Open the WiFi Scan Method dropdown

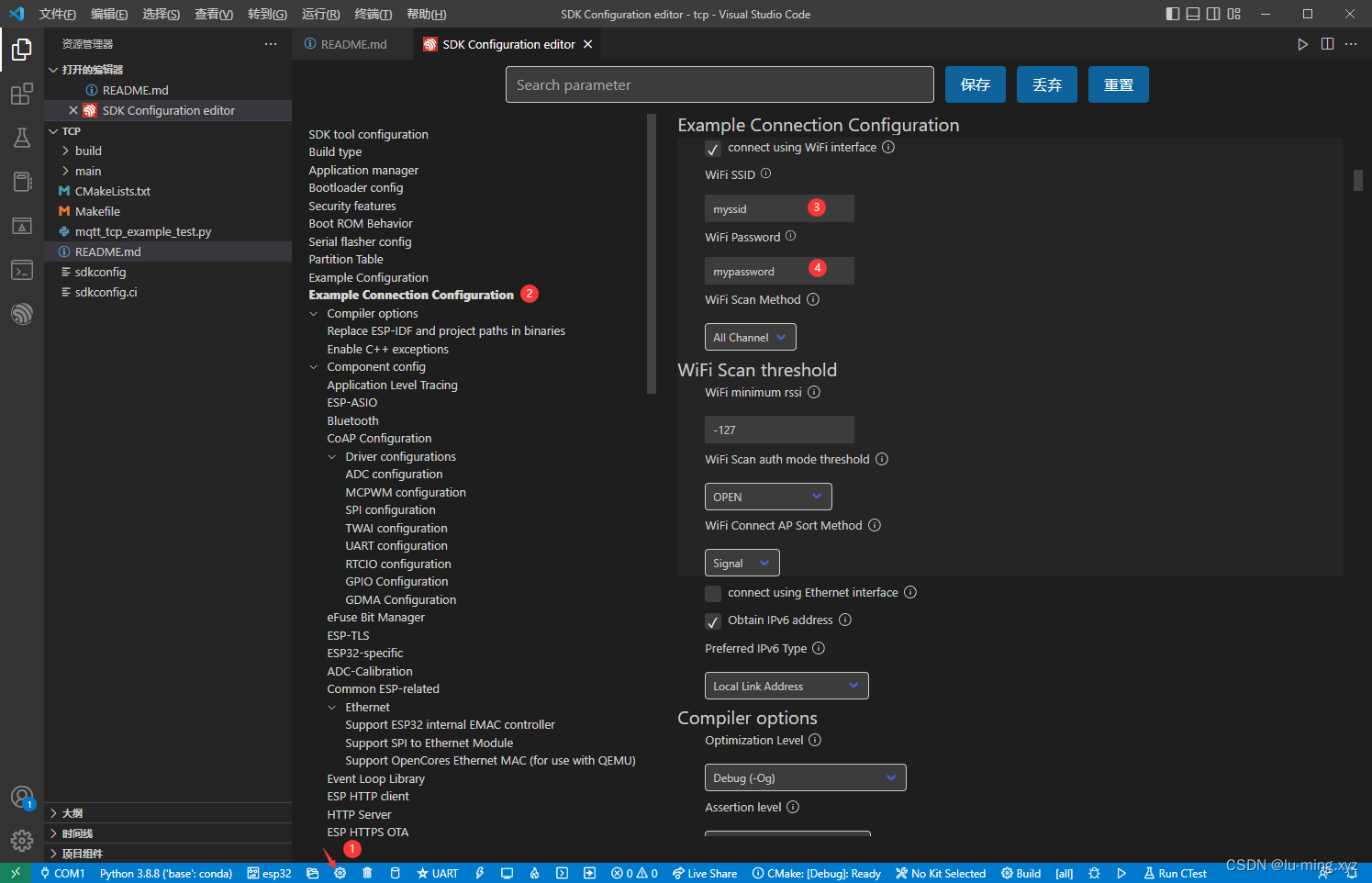[x=750, y=337]
